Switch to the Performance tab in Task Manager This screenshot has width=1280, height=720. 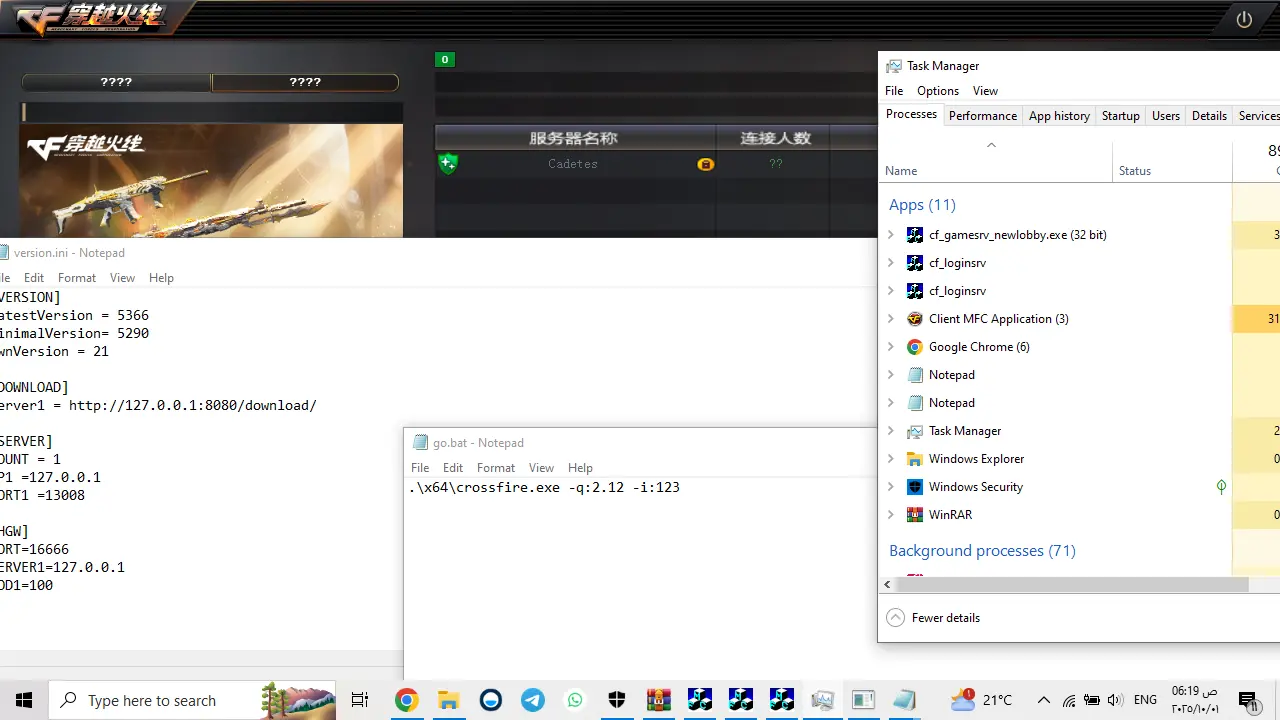(983, 116)
